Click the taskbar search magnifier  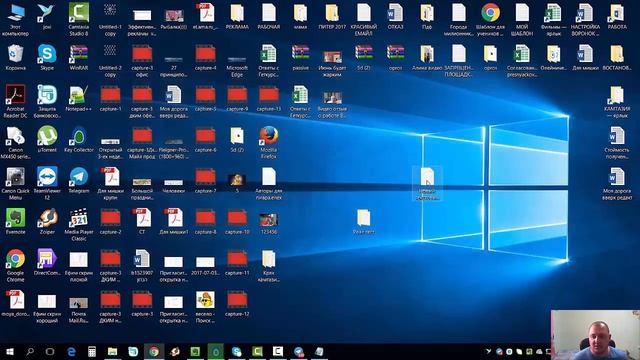tap(30, 352)
